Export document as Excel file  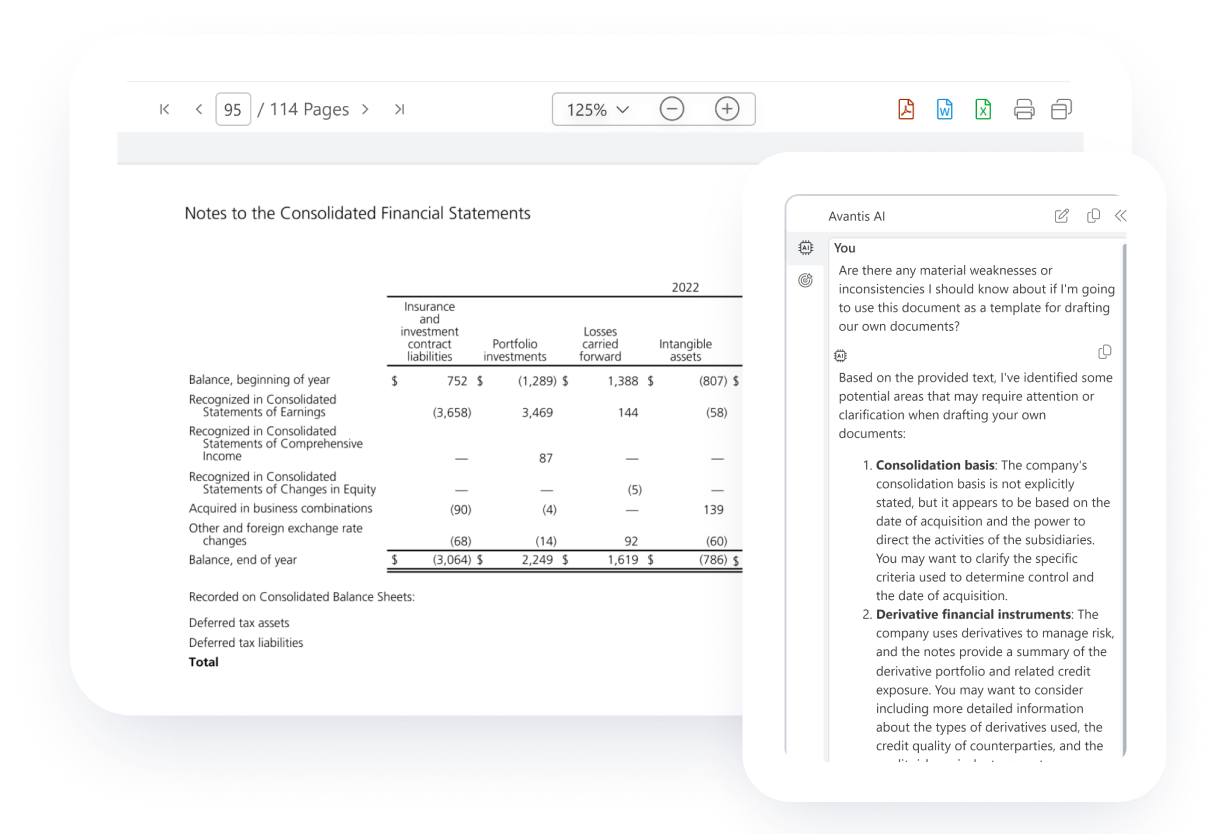point(983,109)
